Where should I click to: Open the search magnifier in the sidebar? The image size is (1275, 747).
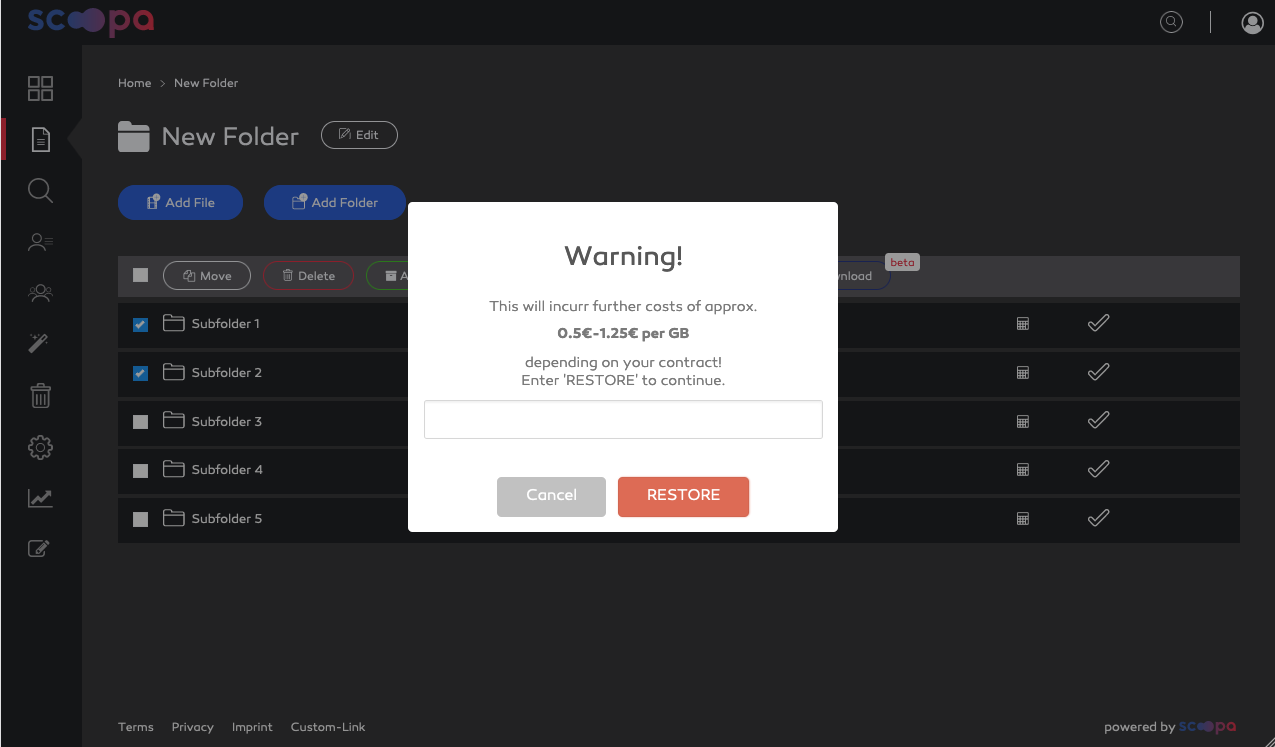(x=40, y=191)
